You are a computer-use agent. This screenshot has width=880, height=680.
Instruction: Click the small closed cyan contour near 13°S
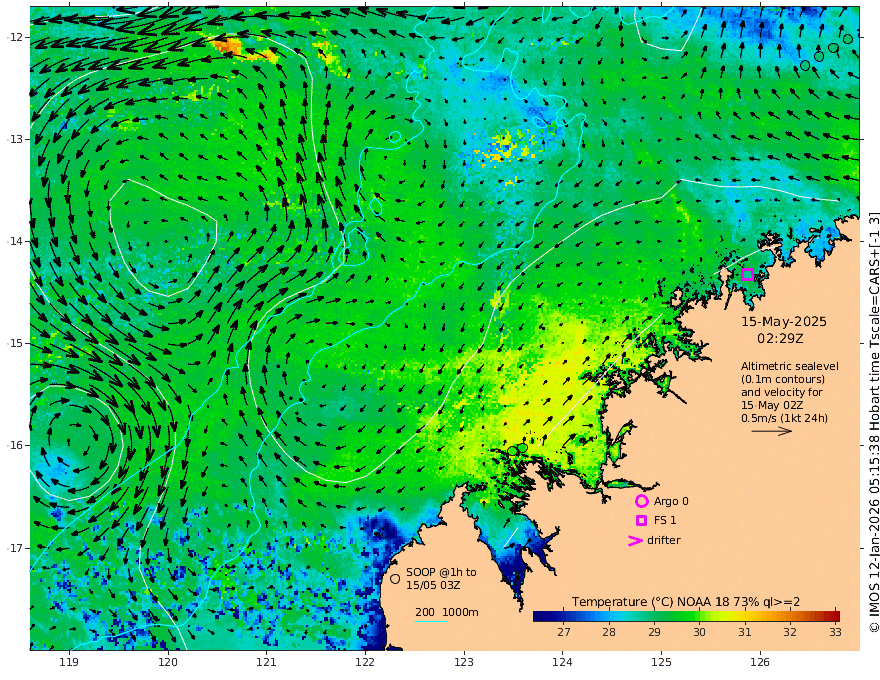click(395, 136)
